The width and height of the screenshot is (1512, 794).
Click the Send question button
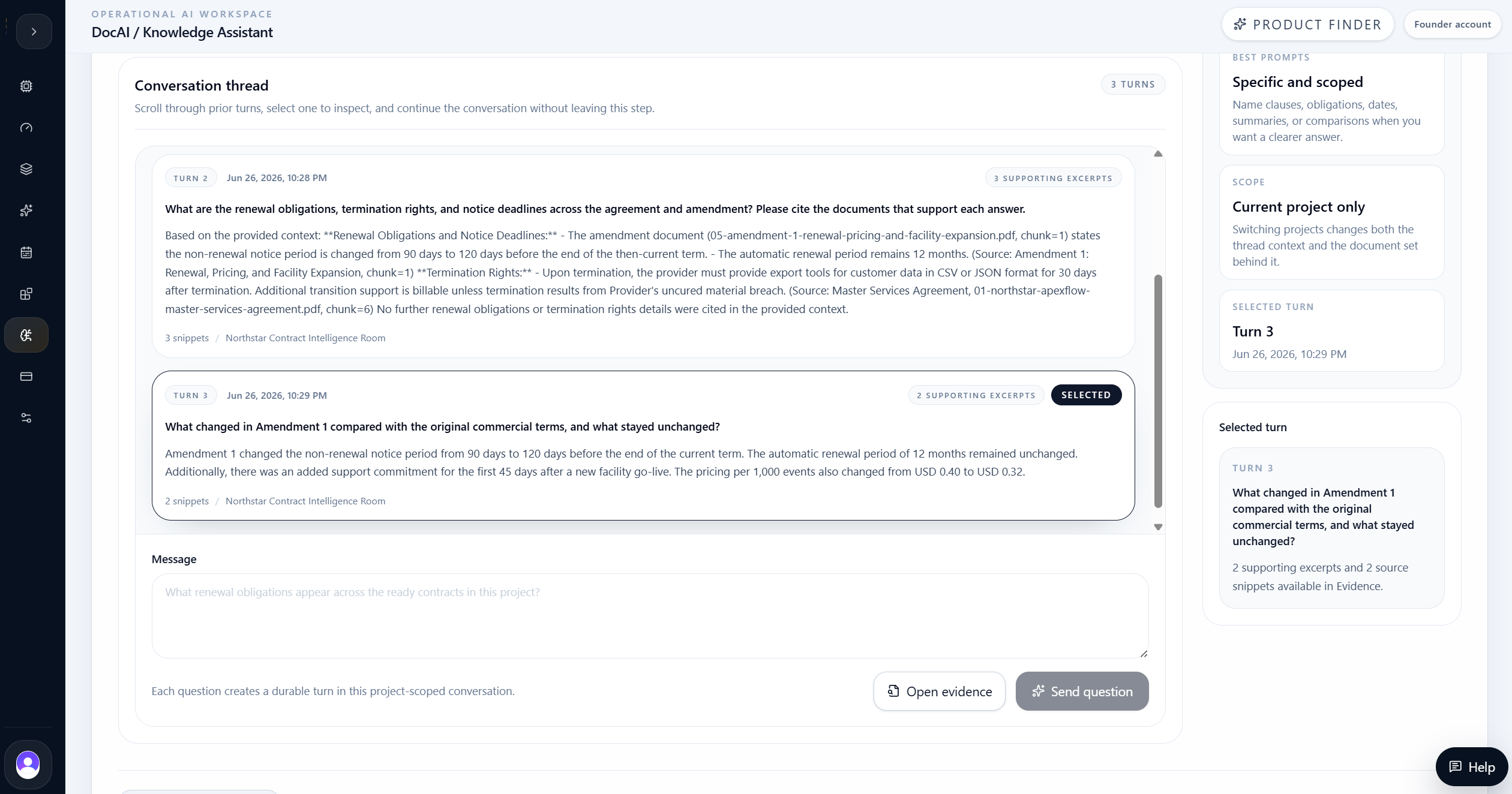click(x=1082, y=691)
